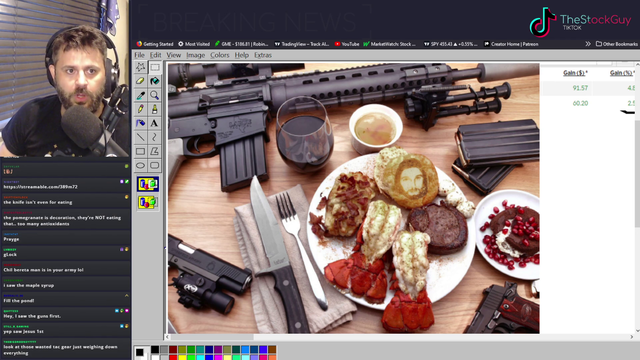
Task: Open the SPY 455.43 bookmark
Action: 450,44
